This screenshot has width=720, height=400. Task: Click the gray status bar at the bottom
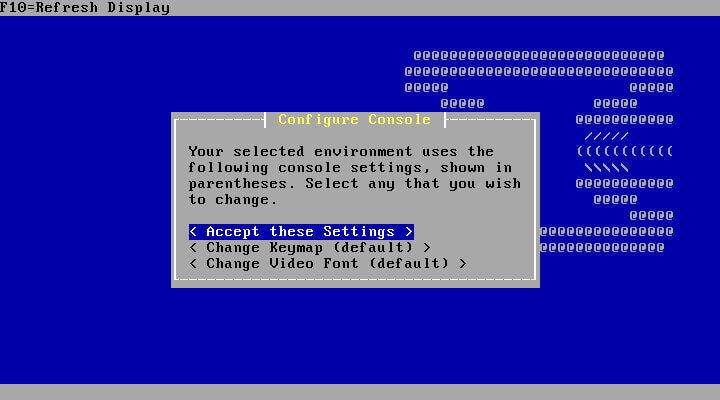[x=360, y=392]
